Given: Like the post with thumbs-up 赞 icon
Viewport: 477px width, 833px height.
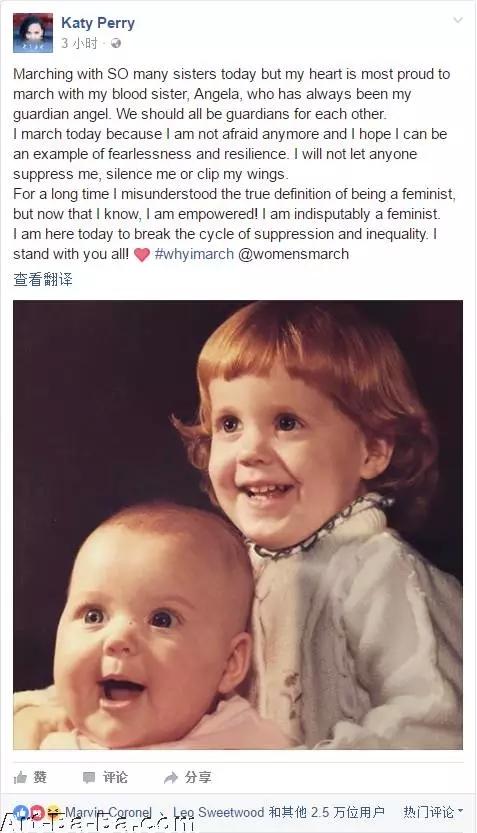Looking at the screenshot, I should point(20,778).
